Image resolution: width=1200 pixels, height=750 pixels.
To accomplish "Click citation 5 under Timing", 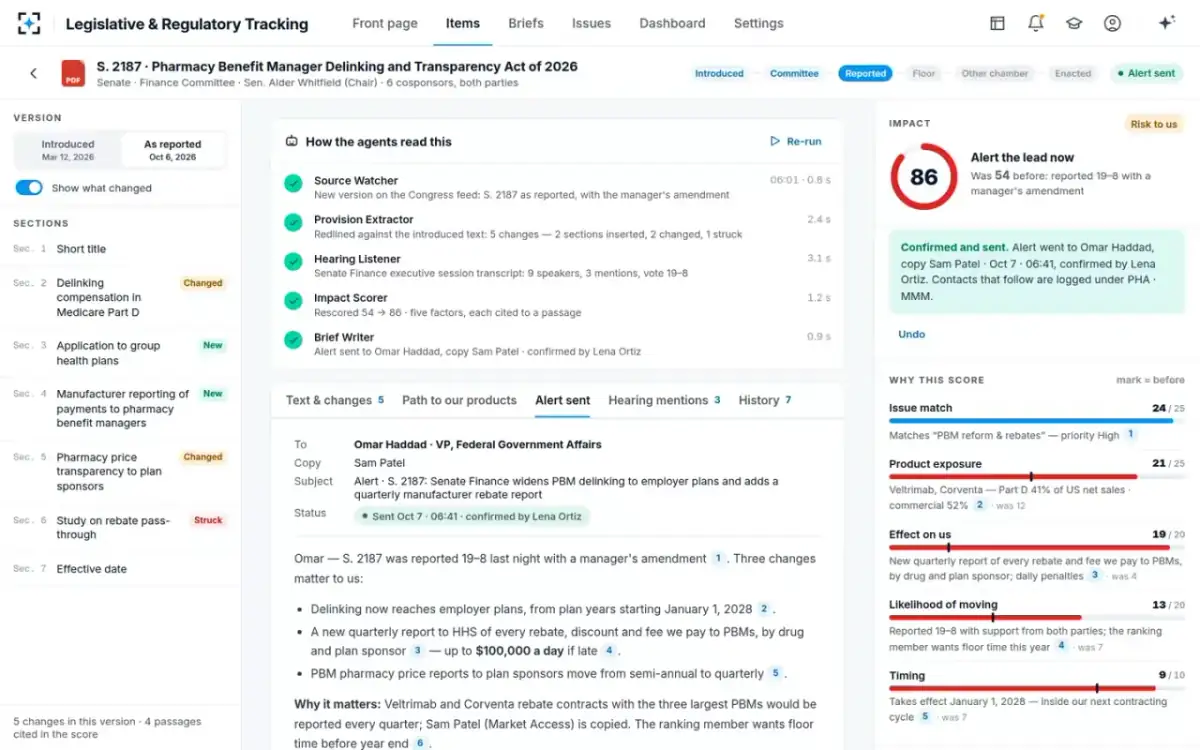I will pyautogui.click(x=925, y=717).
